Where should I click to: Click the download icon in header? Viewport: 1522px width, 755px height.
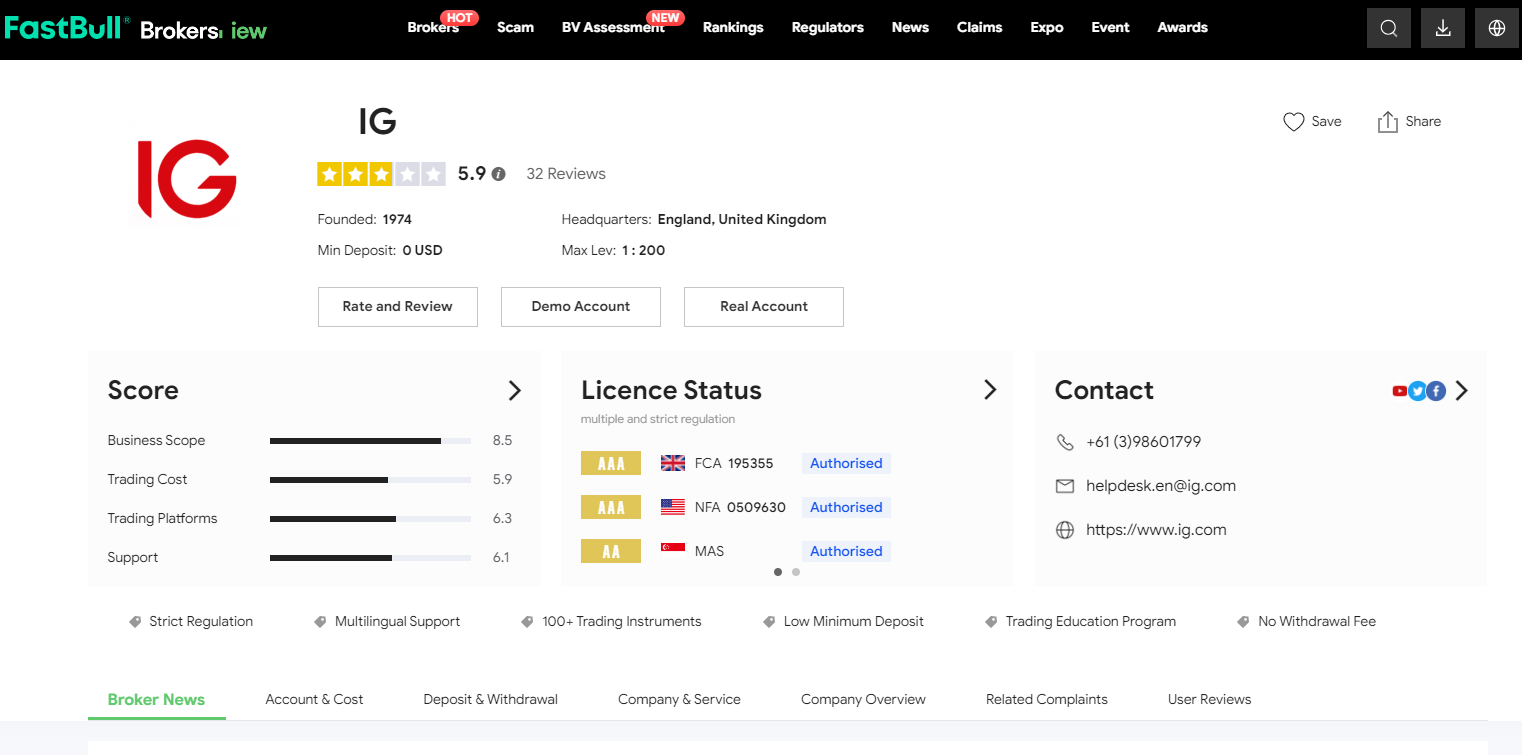pos(1442,29)
